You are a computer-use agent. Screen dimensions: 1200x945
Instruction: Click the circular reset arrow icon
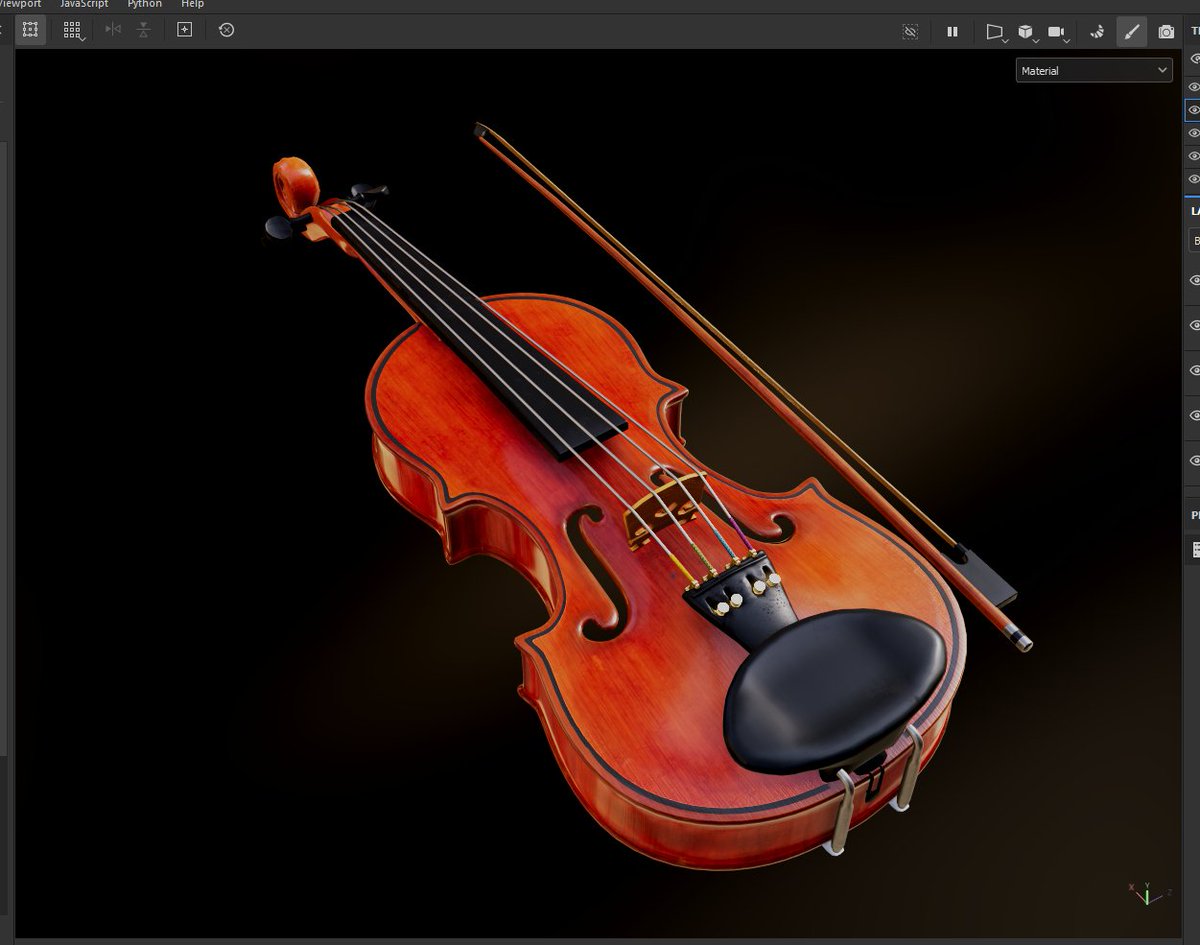pyautogui.click(x=226, y=30)
